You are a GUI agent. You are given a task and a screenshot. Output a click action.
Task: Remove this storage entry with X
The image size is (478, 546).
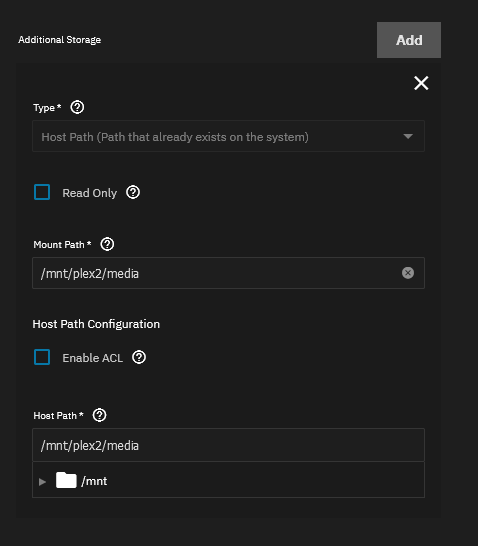point(421,83)
